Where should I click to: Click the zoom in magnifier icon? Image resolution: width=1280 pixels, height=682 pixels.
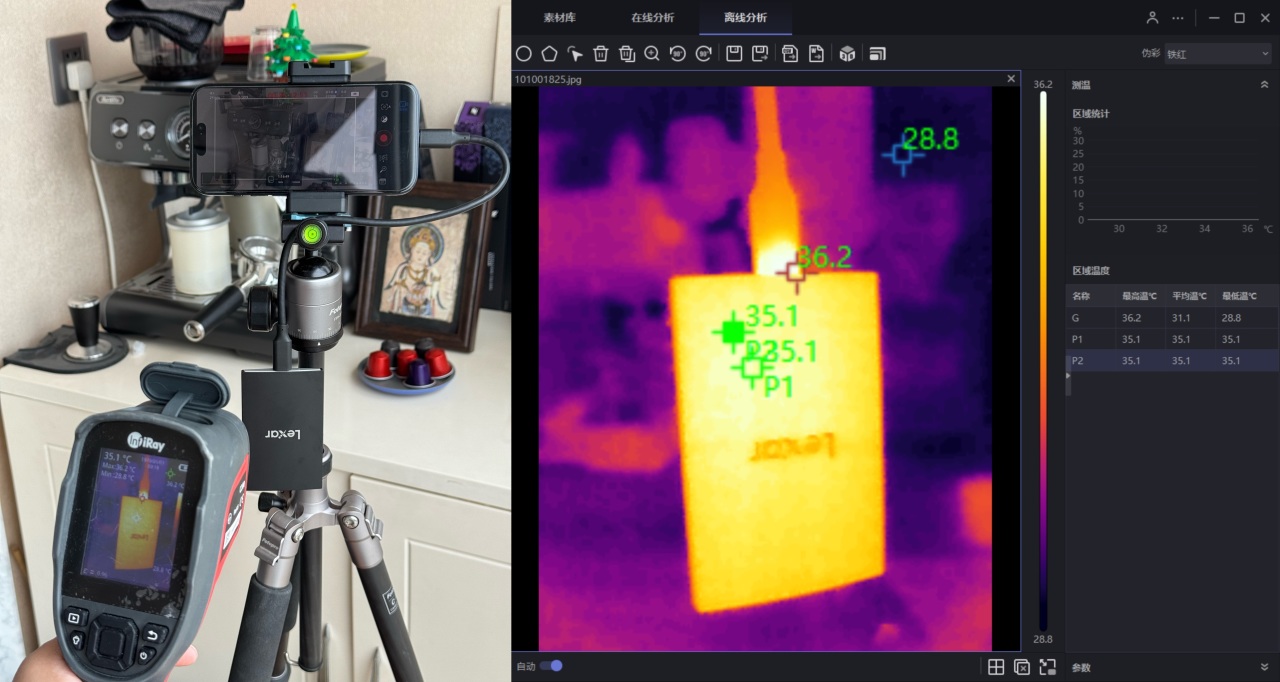tap(652, 54)
